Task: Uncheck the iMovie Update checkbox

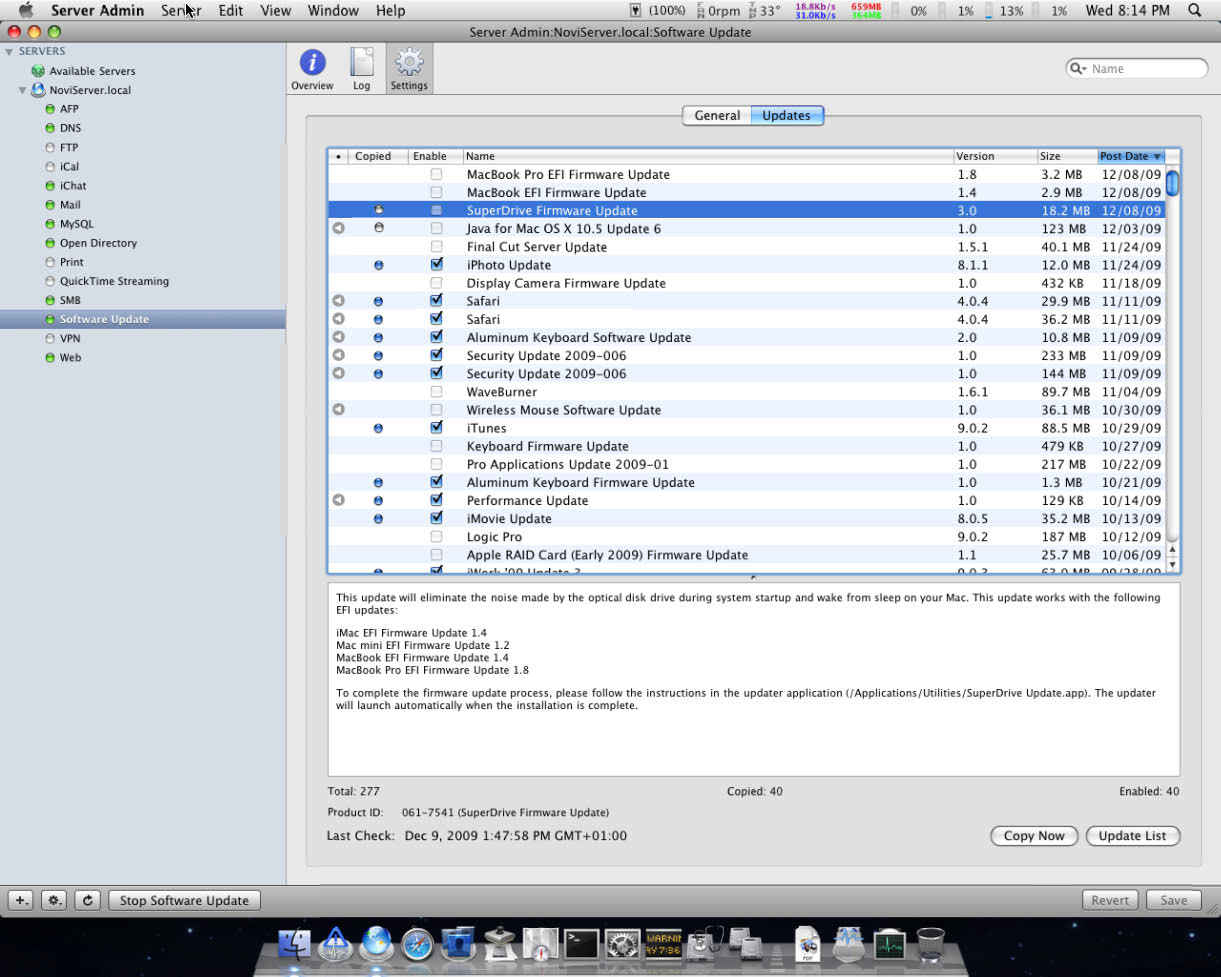Action: point(436,518)
